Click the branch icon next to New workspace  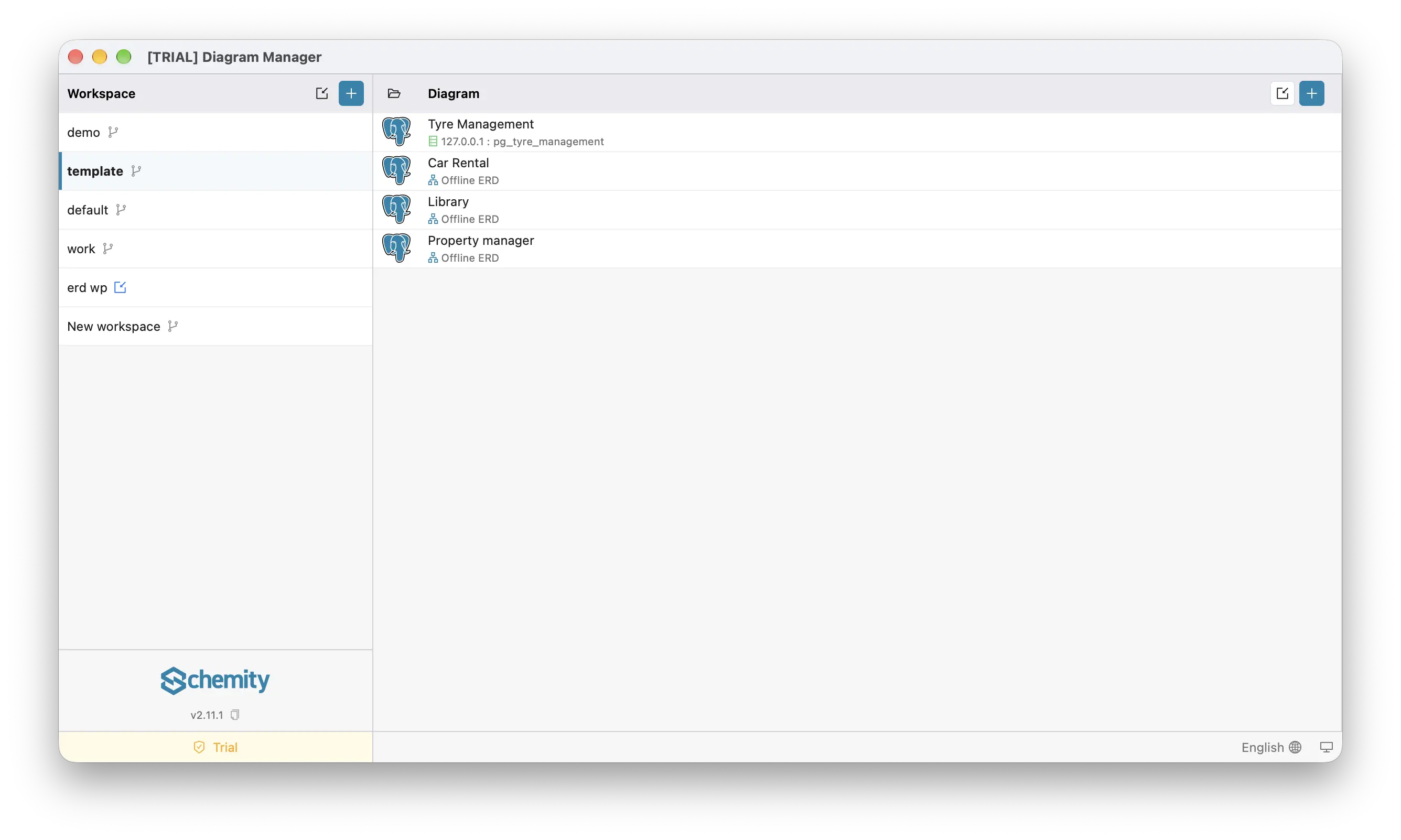coord(173,326)
